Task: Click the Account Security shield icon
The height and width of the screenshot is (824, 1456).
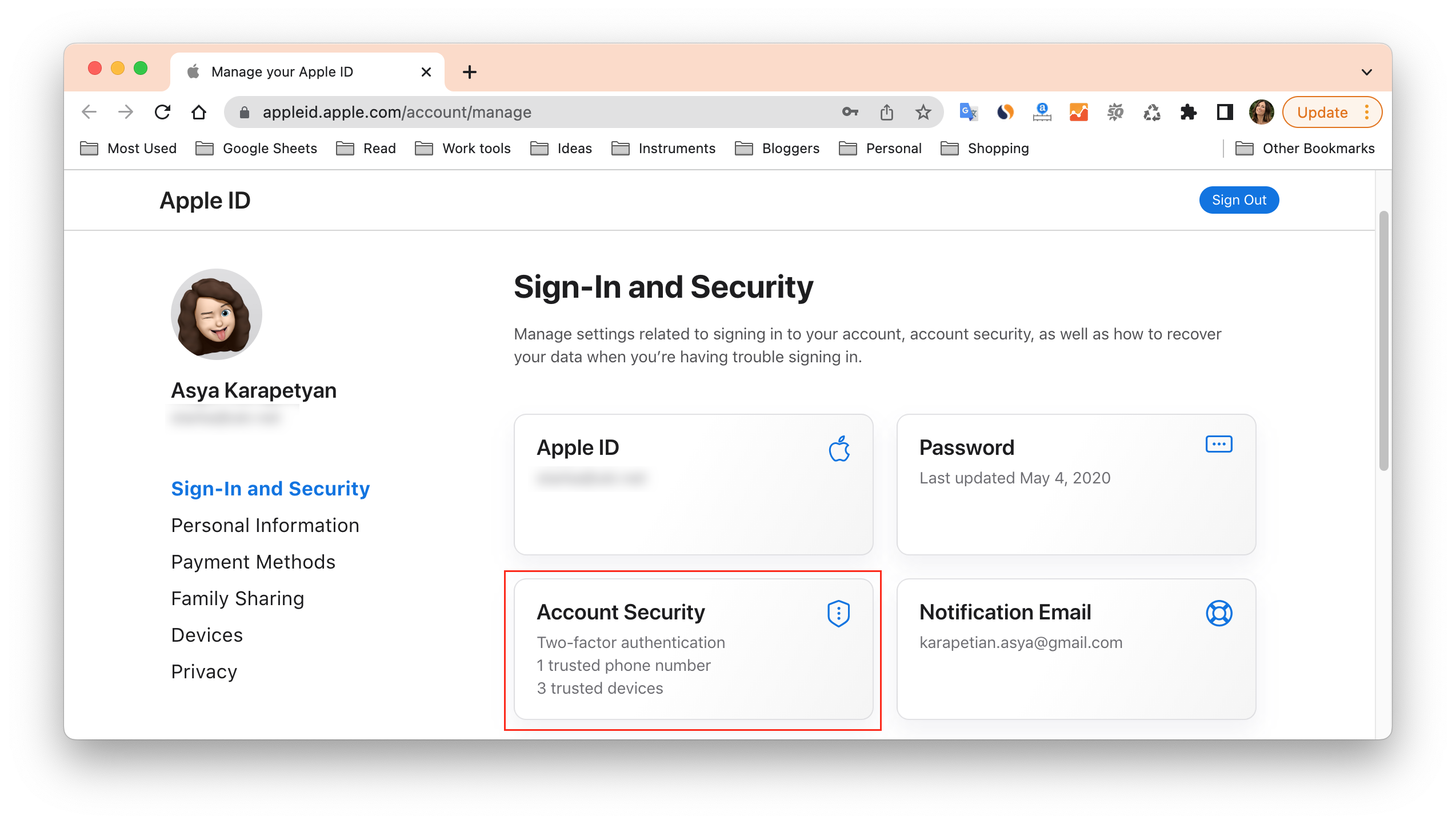Action: (x=837, y=613)
